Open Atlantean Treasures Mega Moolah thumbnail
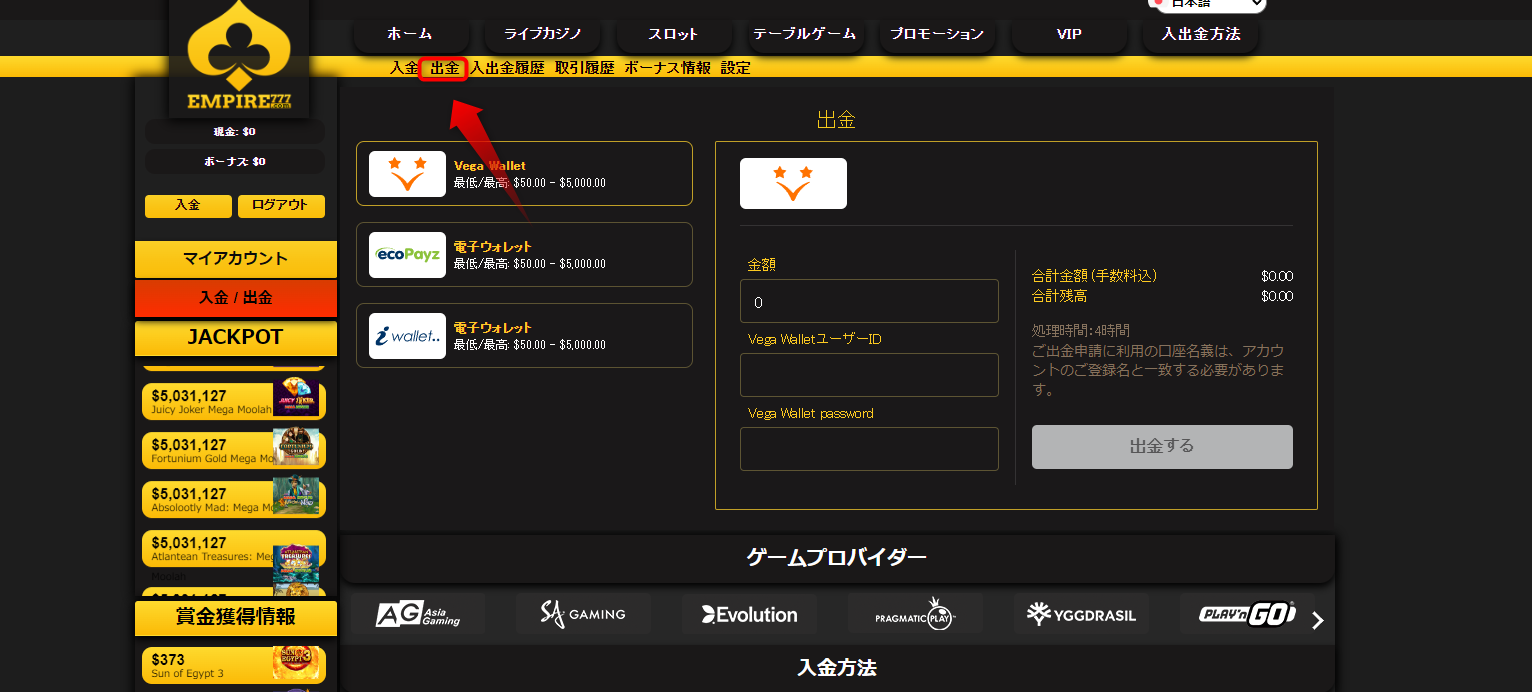Image resolution: width=1532 pixels, height=692 pixels. click(x=296, y=564)
